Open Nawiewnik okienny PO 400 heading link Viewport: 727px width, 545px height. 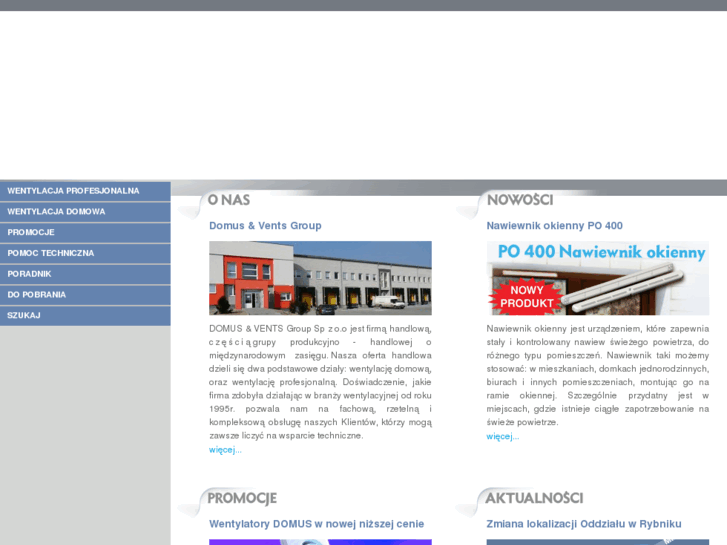tap(555, 226)
